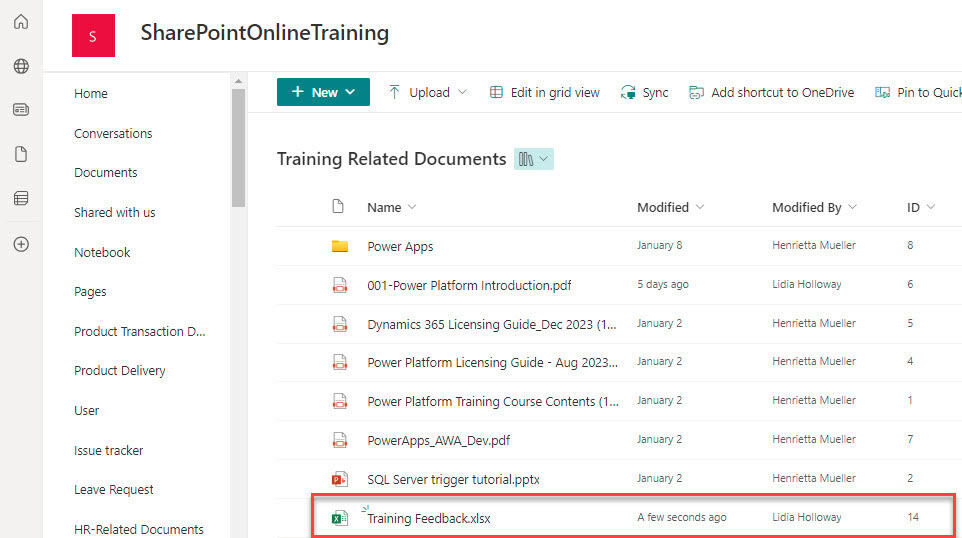Click ID value 14 cell
This screenshot has width=962, height=538.
click(913, 517)
